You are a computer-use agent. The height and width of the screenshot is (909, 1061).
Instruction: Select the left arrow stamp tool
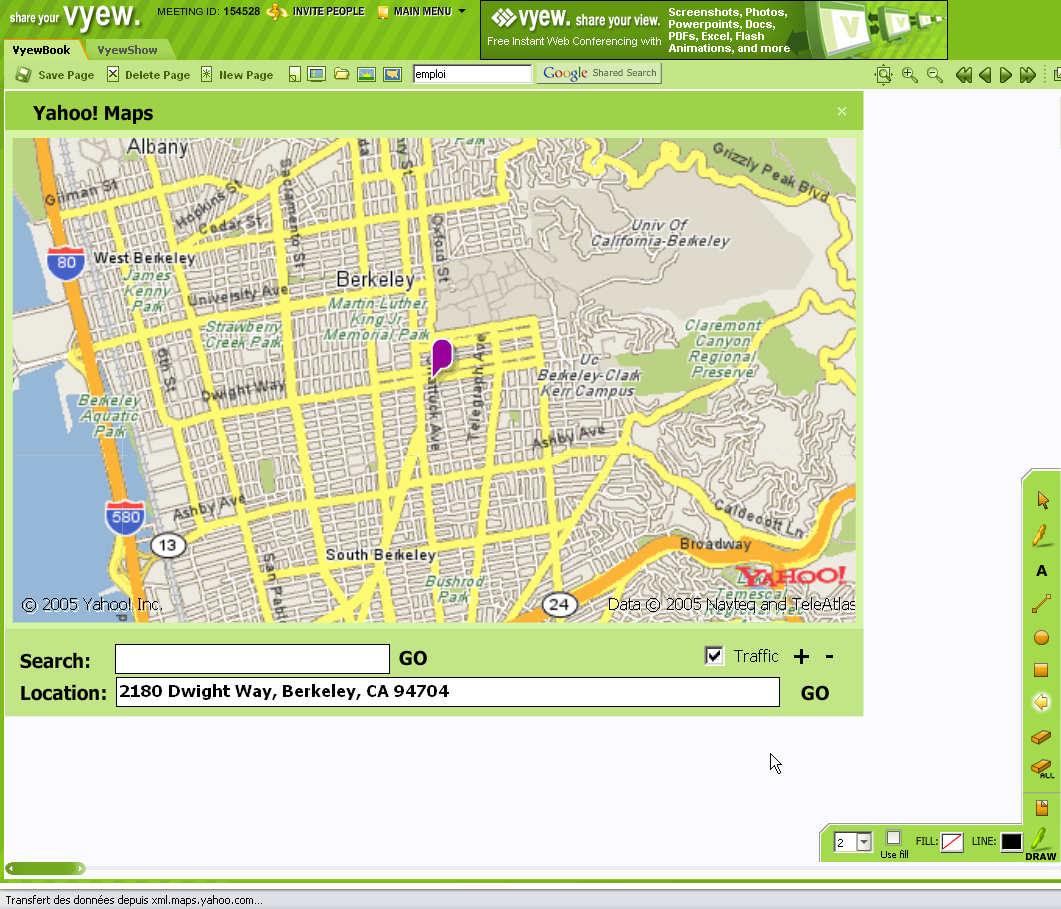tap(1041, 702)
